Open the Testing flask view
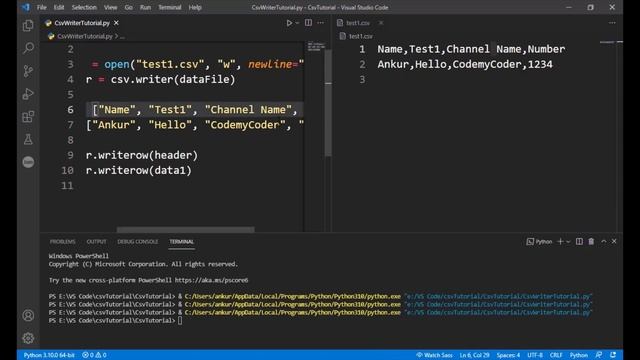The image size is (640, 360). tap(28, 139)
